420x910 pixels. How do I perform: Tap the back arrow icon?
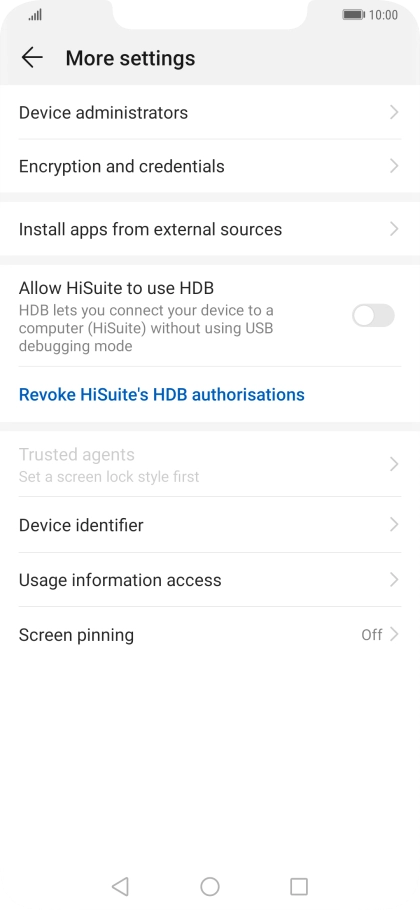(32, 57)
